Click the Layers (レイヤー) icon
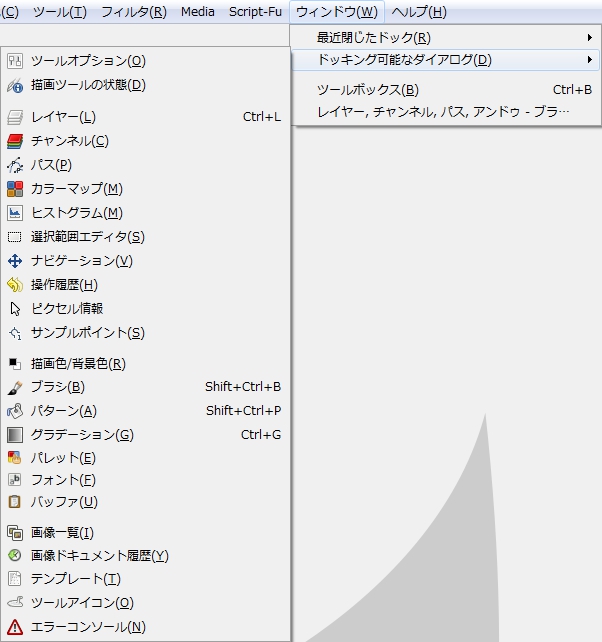Screen dimensions: 602x642 click(15, 117)
